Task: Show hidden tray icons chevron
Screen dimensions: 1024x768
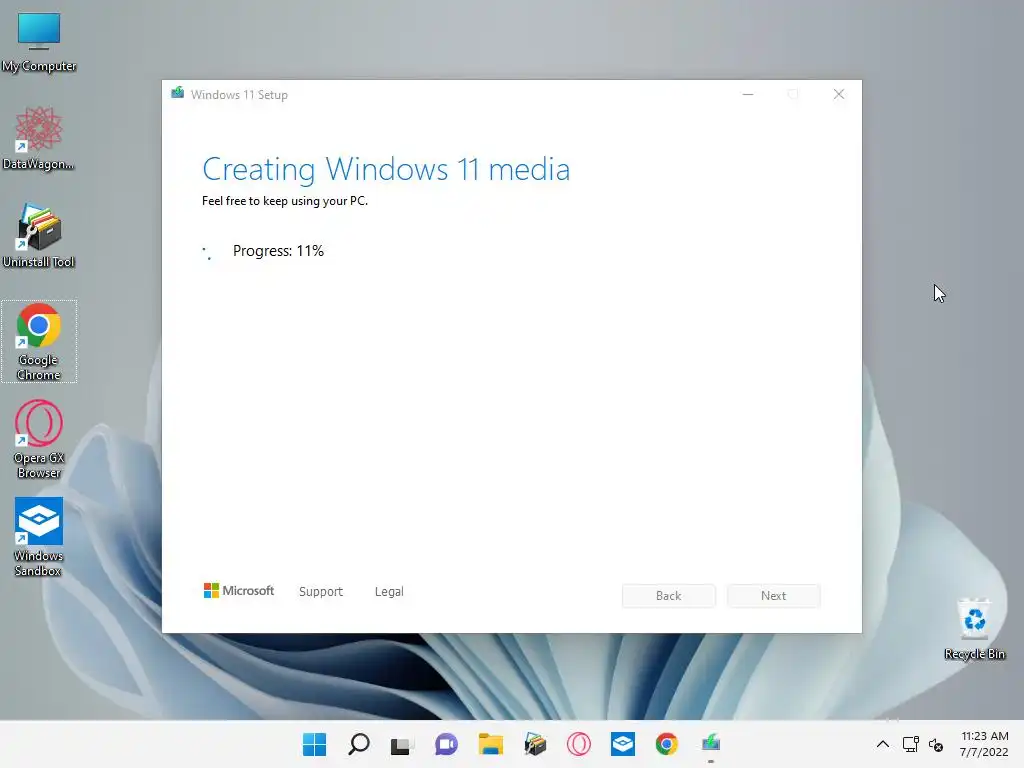Action: click(x=882, y=744)
